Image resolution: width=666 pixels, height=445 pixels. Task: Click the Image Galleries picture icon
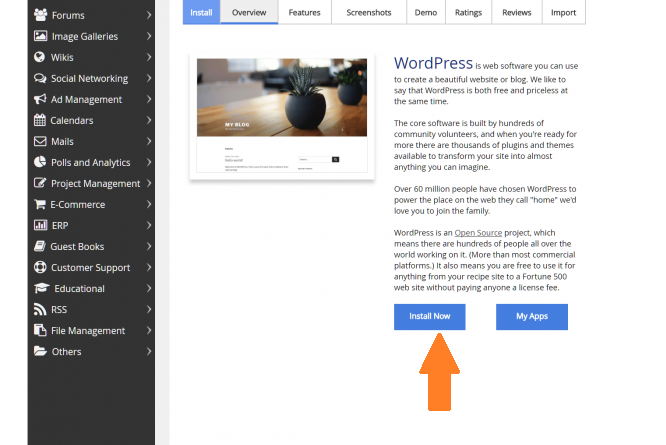40,36
